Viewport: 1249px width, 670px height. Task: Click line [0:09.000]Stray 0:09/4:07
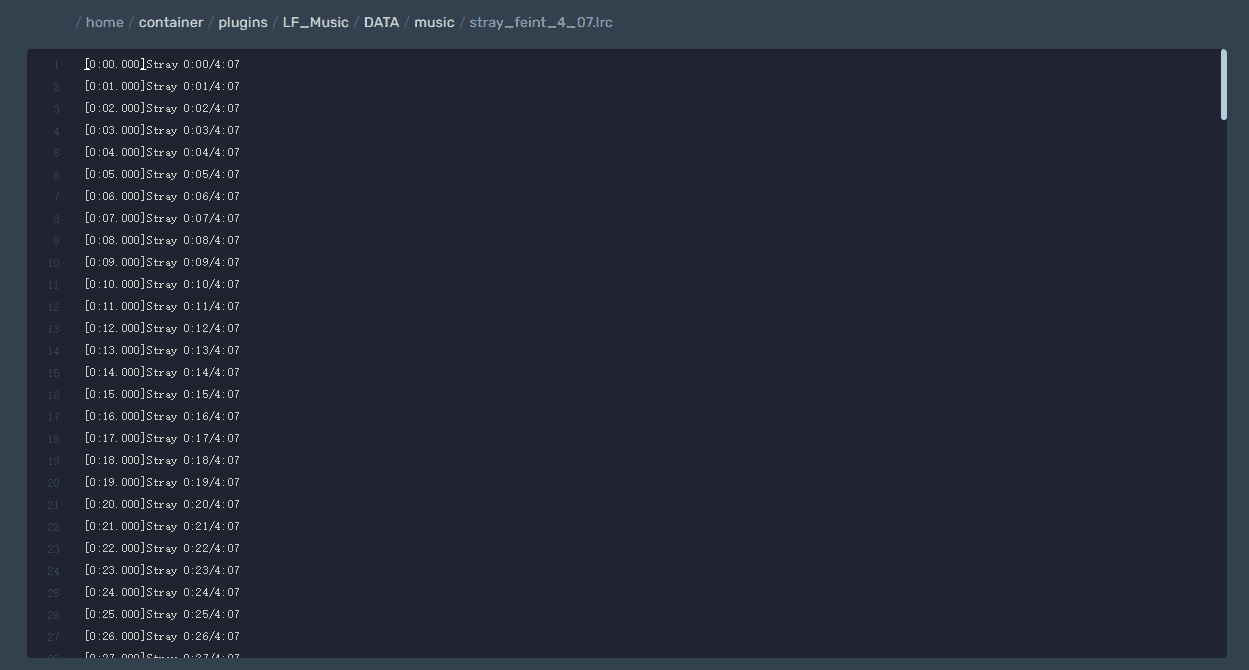coord(162,262)
